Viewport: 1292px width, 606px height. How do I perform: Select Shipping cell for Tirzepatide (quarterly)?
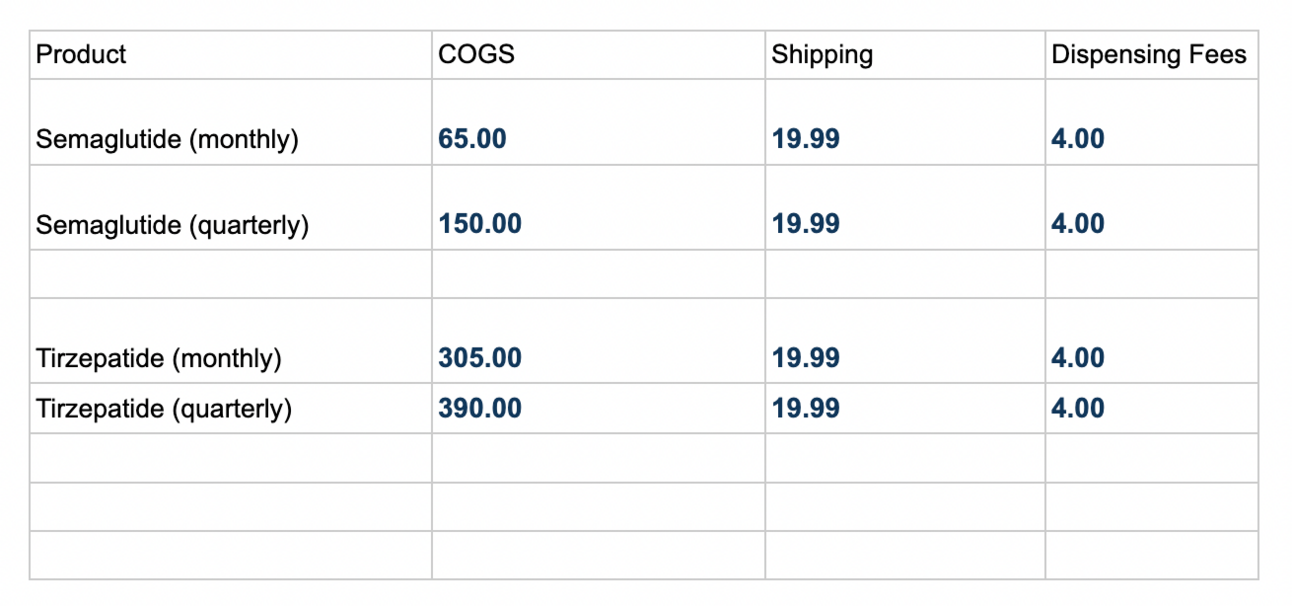pyautogui.click(x=806, y=408)
